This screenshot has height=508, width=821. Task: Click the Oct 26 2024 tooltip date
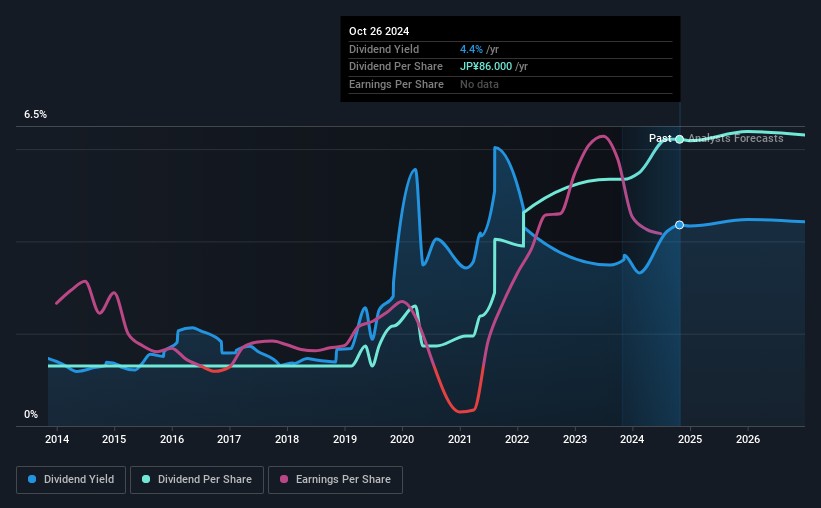pyautogui.click(x=379, y=31)
